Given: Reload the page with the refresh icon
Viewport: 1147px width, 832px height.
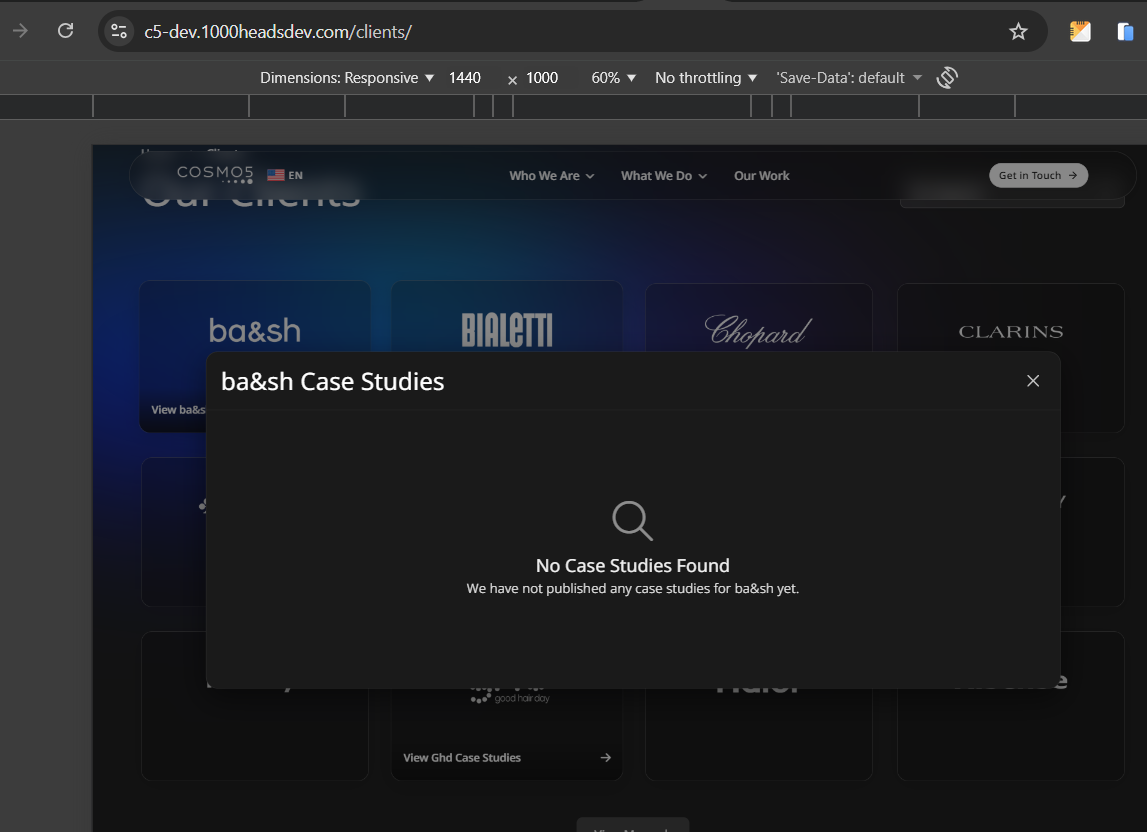Looking at the screenshot, I should (66, 31).
